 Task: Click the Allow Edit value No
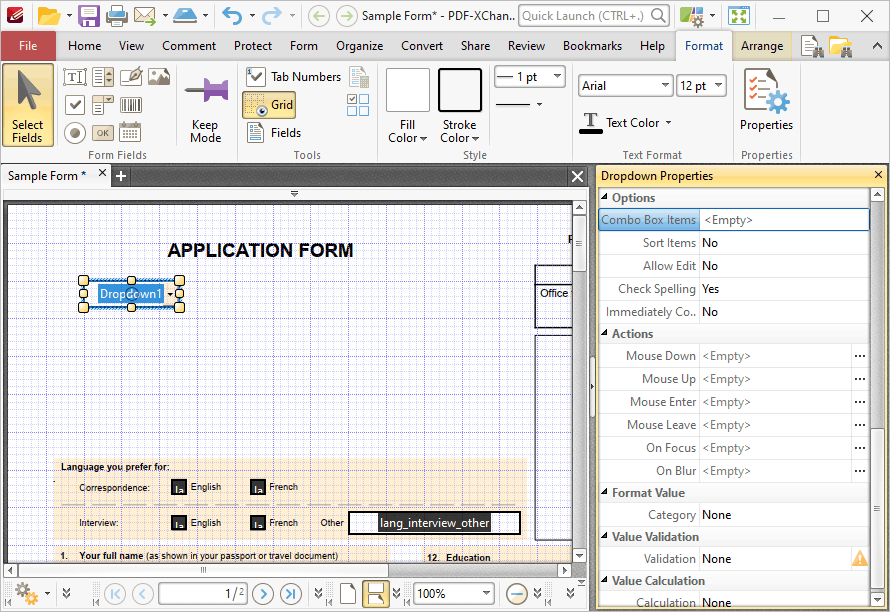tap(710, 266)
